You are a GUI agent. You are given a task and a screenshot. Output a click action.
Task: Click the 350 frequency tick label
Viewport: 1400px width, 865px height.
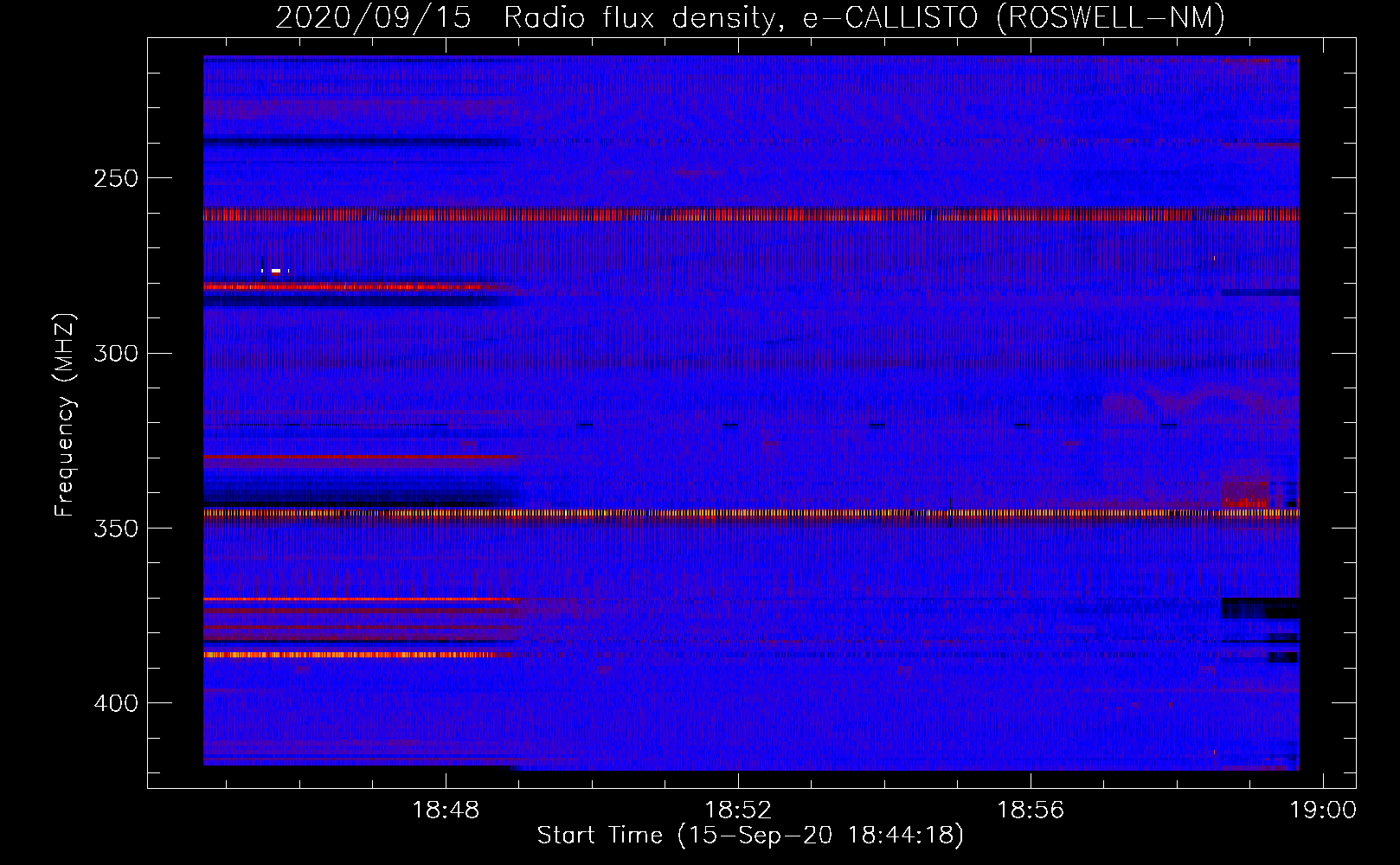(x=116, y=529)
